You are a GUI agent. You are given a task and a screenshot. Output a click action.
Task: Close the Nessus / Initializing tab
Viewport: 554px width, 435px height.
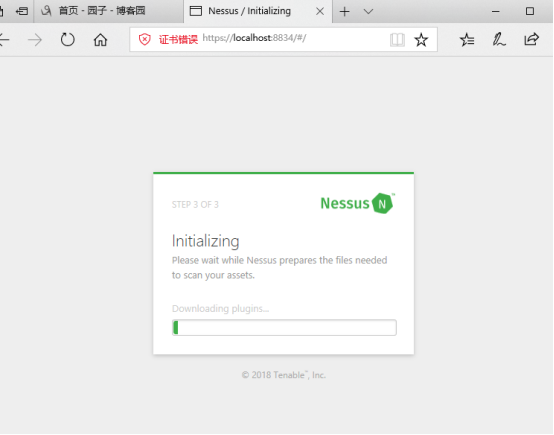point(320,12)
